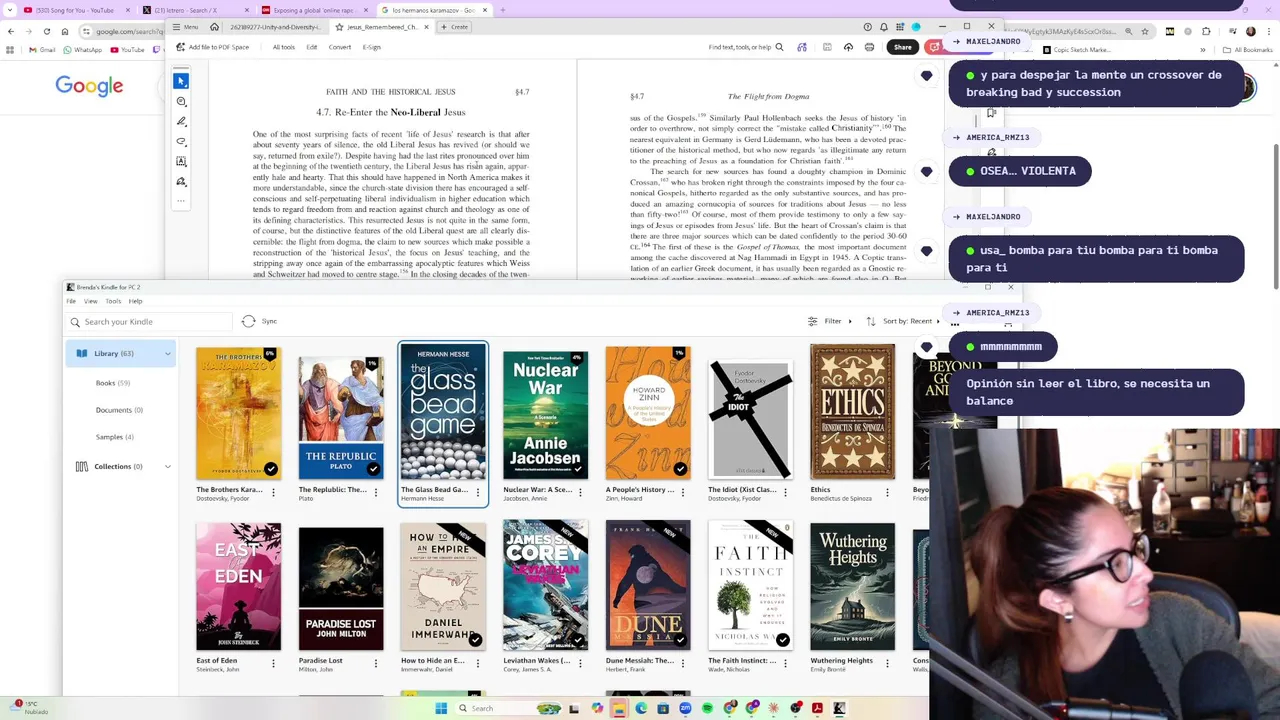The image size is (1280, 720).
Task: Go back in Chrome browser
Action: [x=10, y=31]
